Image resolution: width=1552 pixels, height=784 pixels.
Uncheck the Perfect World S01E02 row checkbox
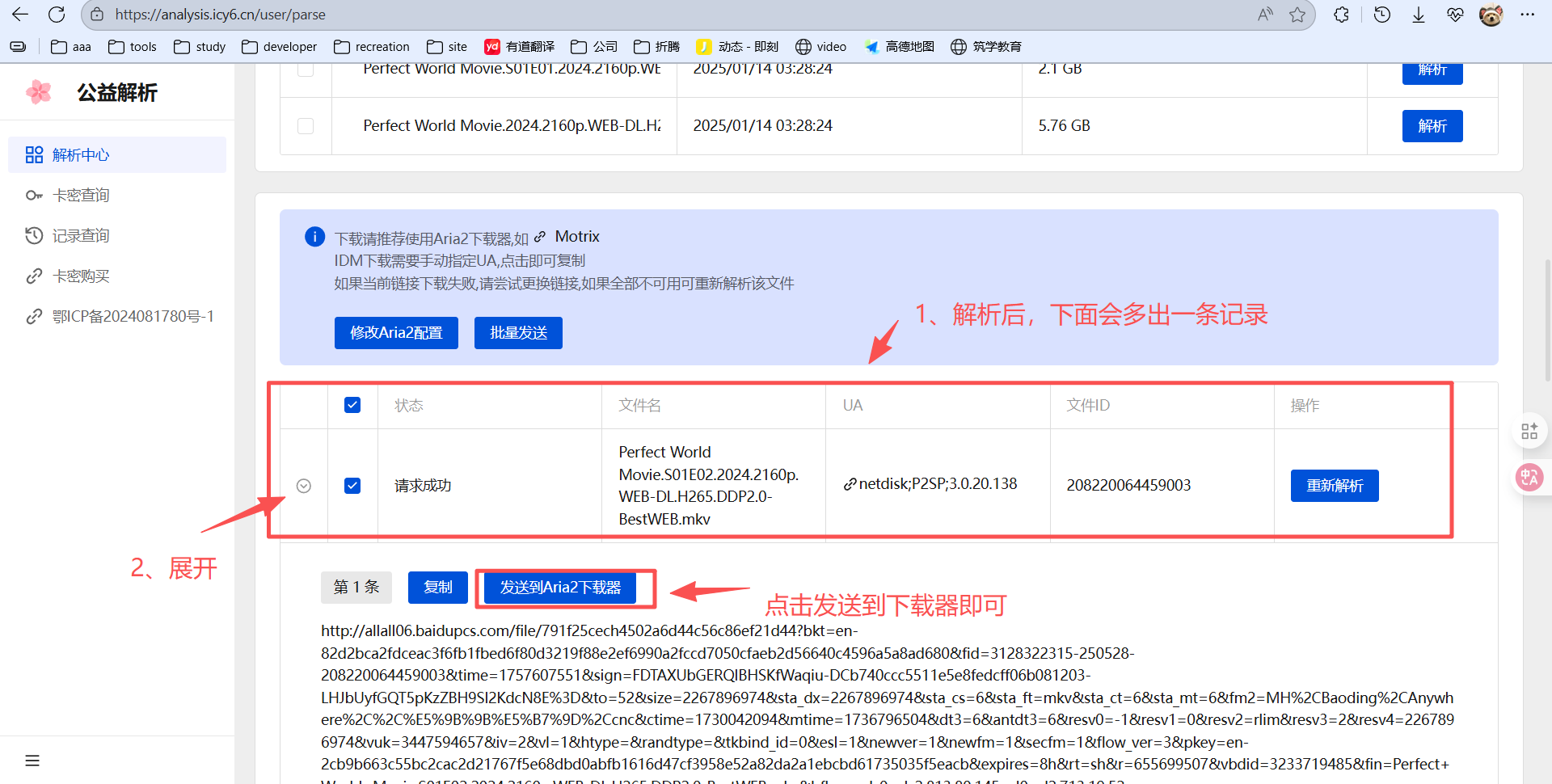pos(352,486)
